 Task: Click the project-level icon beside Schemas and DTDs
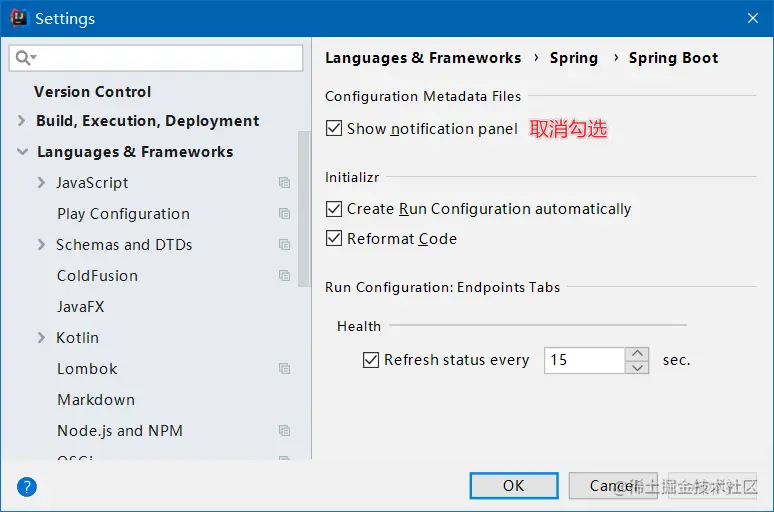(x=284, y=245)
